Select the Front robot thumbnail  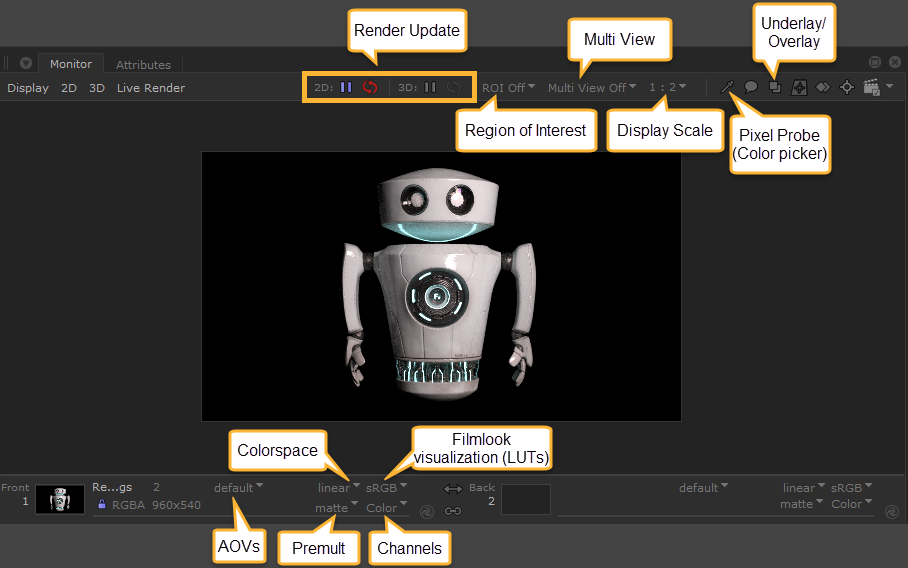click(60, 499)
